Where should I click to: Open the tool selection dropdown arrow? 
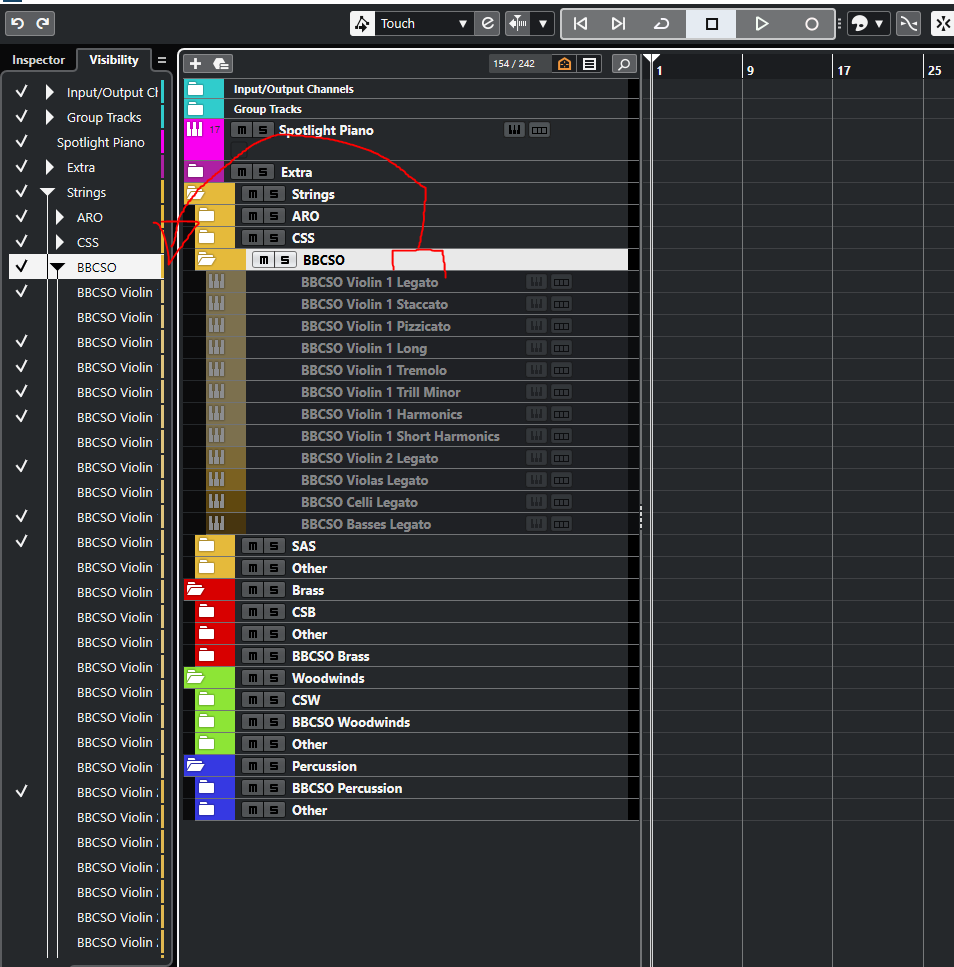tap(879, 23)
